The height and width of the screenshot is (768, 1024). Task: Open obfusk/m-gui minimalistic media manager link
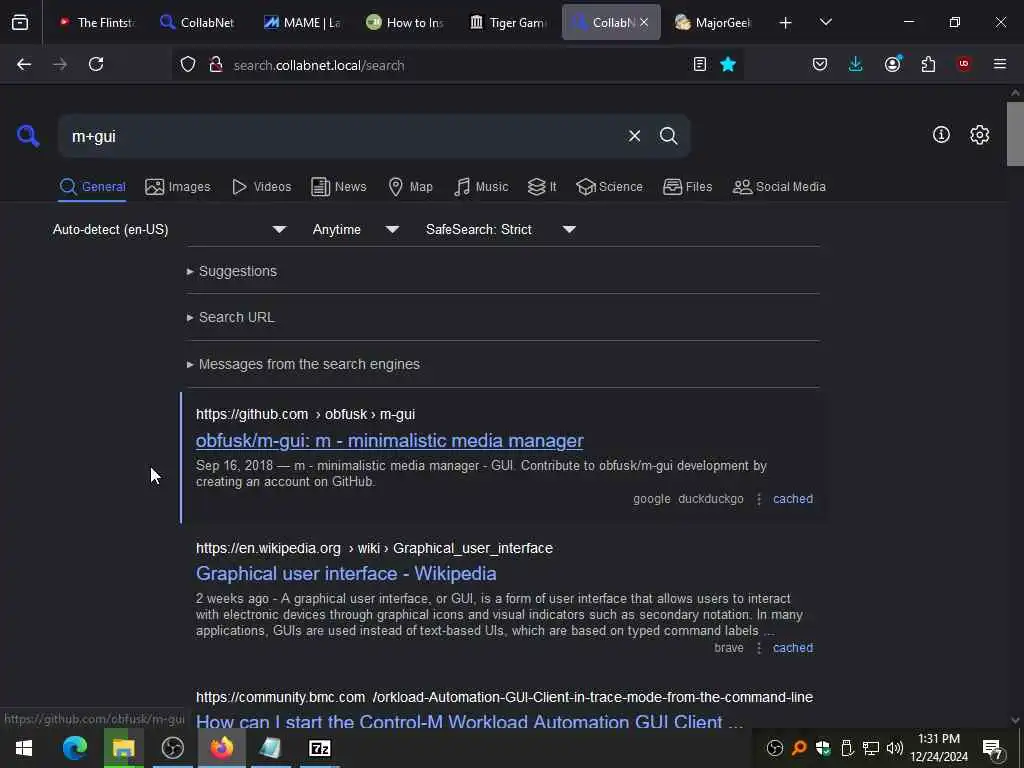click(x=390, y=441)
